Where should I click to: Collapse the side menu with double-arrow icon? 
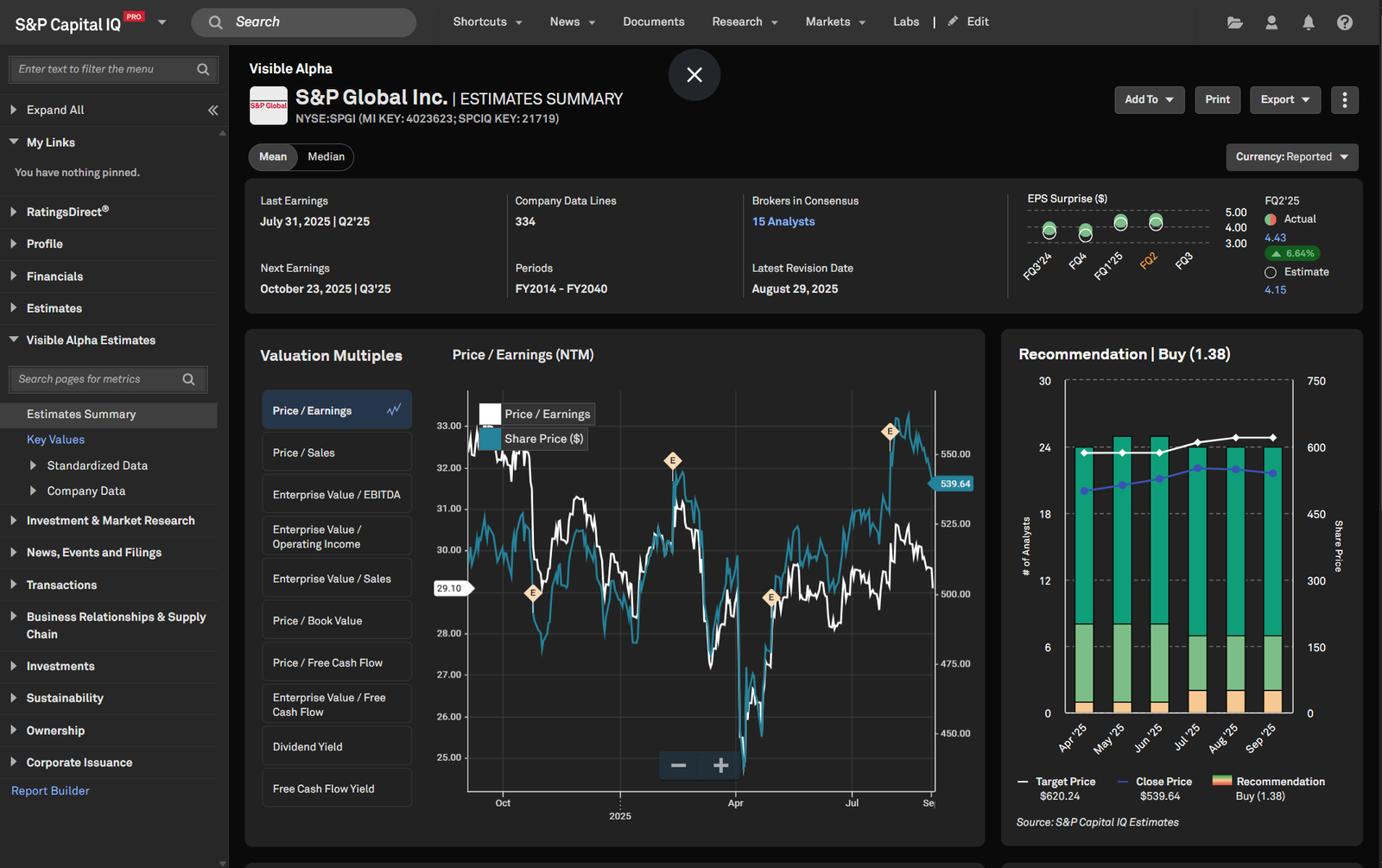click(212, 110)
